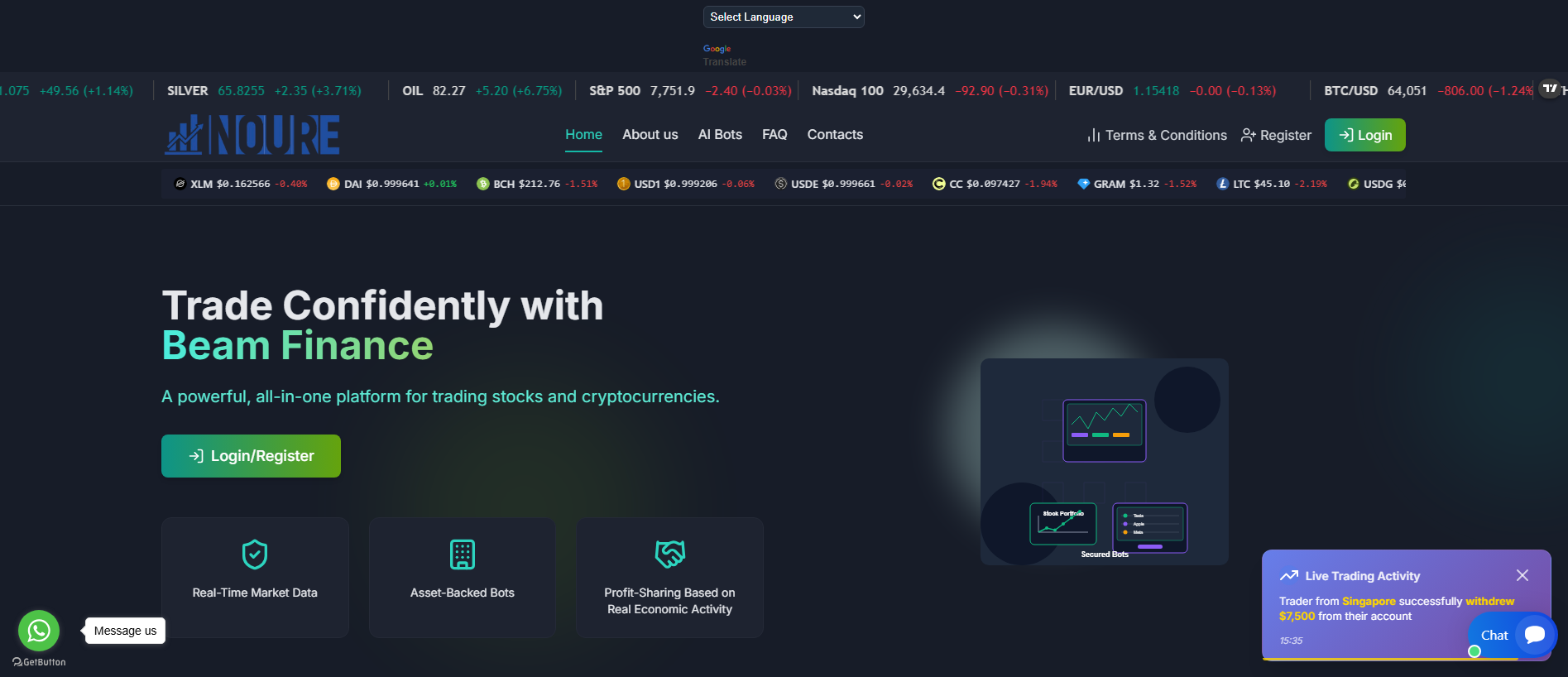
Task: Click the 15:35 timestamp in the popup
Action: [x=1291, y=641]
